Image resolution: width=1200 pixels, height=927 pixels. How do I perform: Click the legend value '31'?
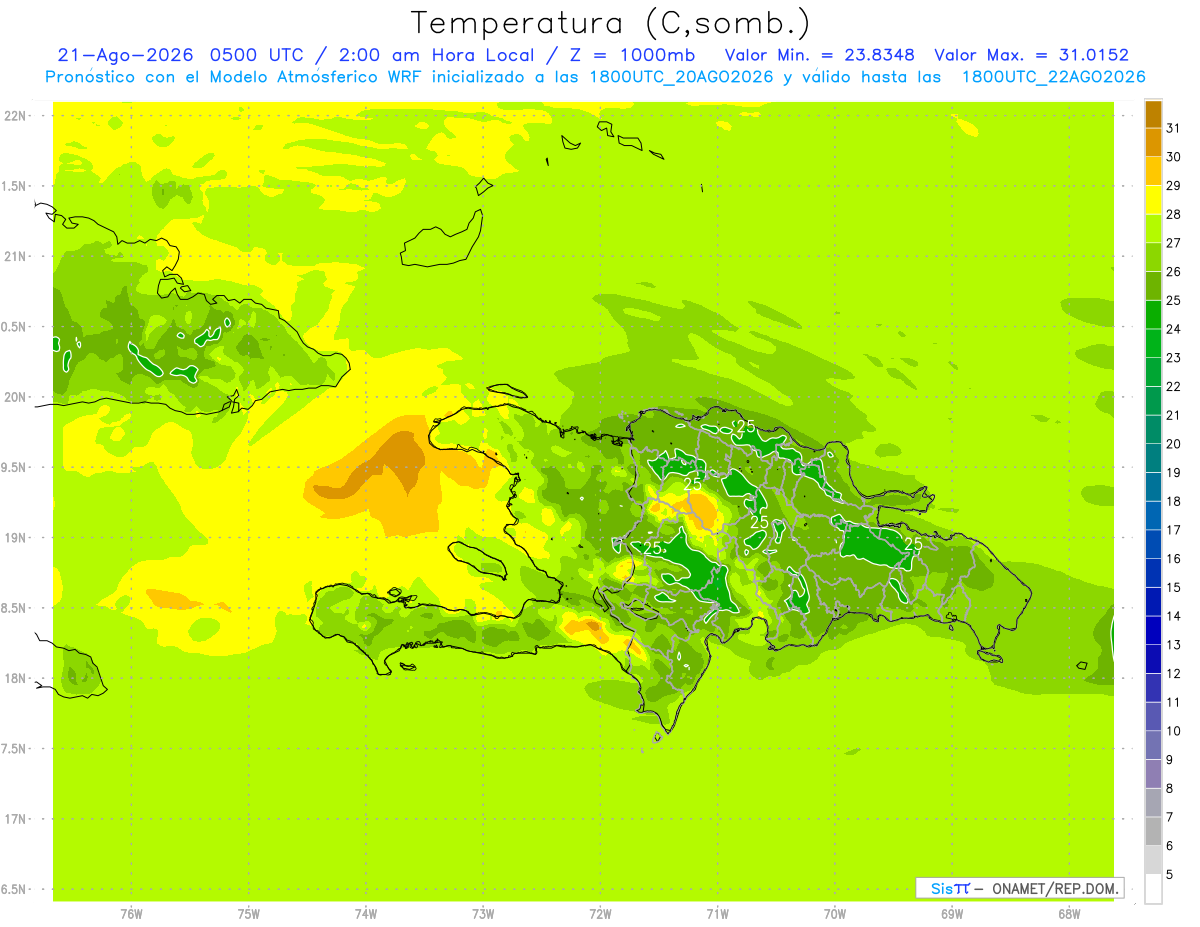(x=1174, y=128)
